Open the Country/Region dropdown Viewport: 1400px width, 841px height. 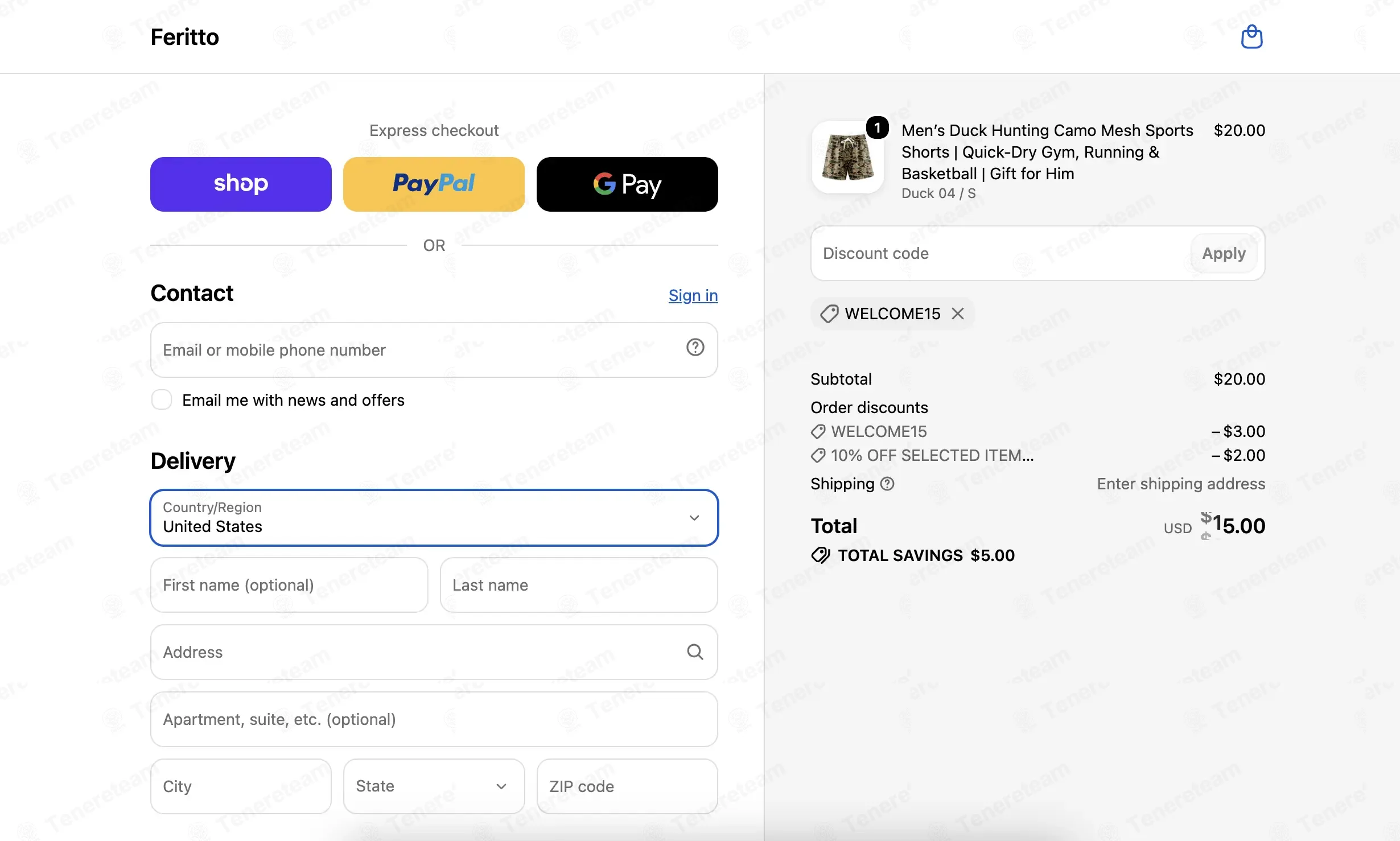click(434, 518)
